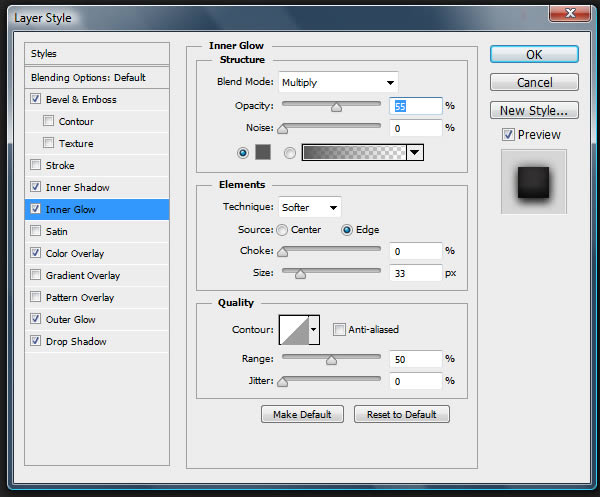Open the gradient picker dropdown arrow
Image resolution: width=600 pixels, height=497 pixels.
point(414,153)
